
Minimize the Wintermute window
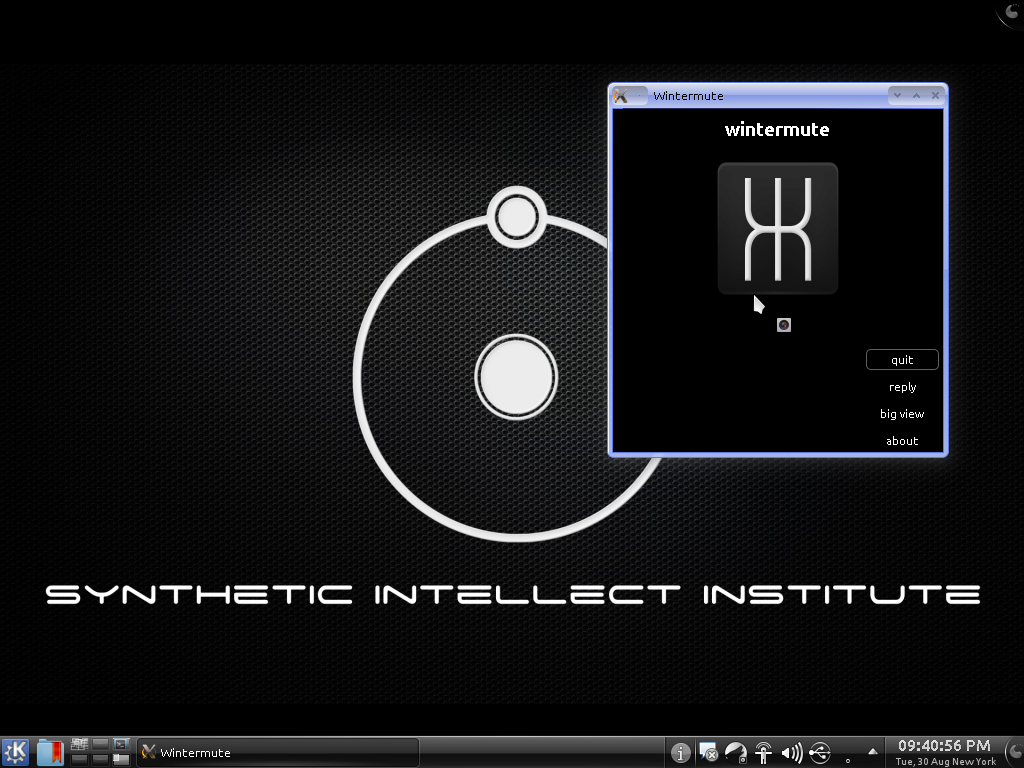tap(898, 96)
